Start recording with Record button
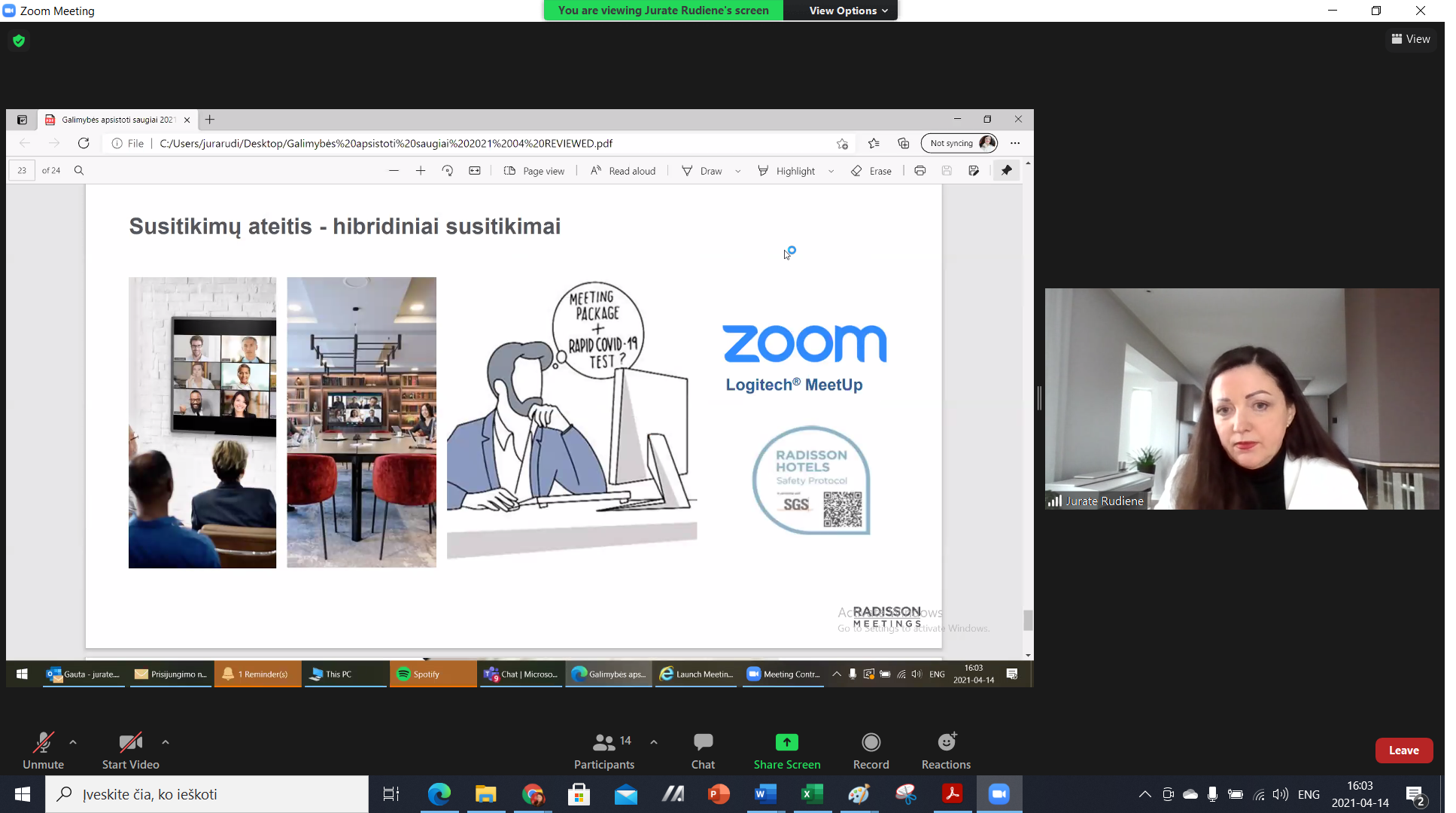The image size is (1456, 813). point(871,751)
